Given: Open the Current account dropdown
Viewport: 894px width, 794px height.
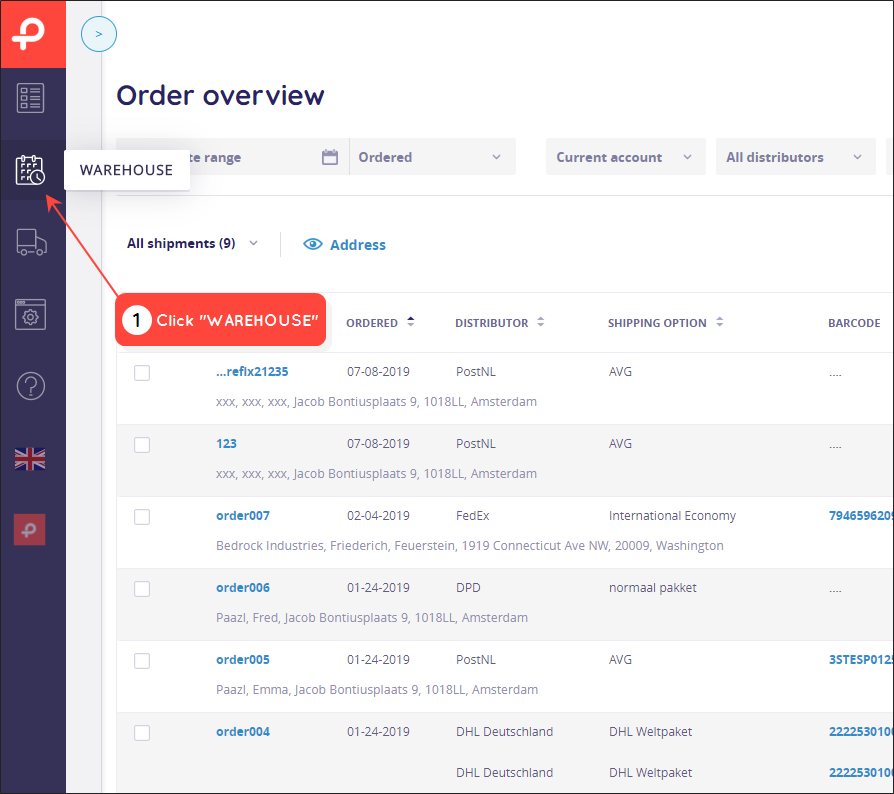Looking at the screenshot, I should point(625,157).
